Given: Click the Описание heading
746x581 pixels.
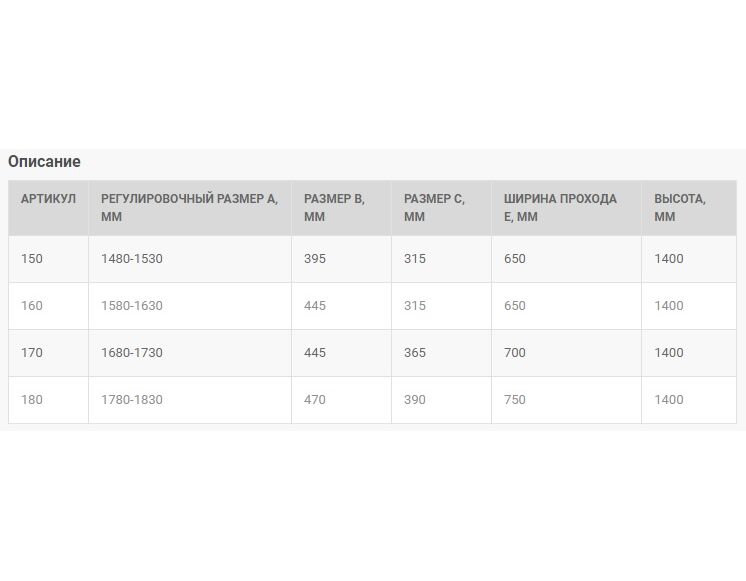Looking at the screenshot, I should coord(44,161).
